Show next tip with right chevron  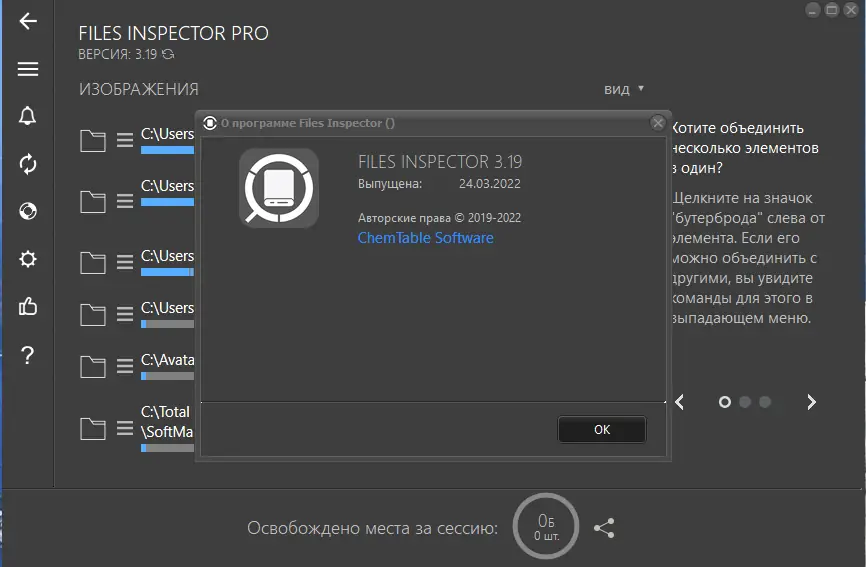coord(811,402)
